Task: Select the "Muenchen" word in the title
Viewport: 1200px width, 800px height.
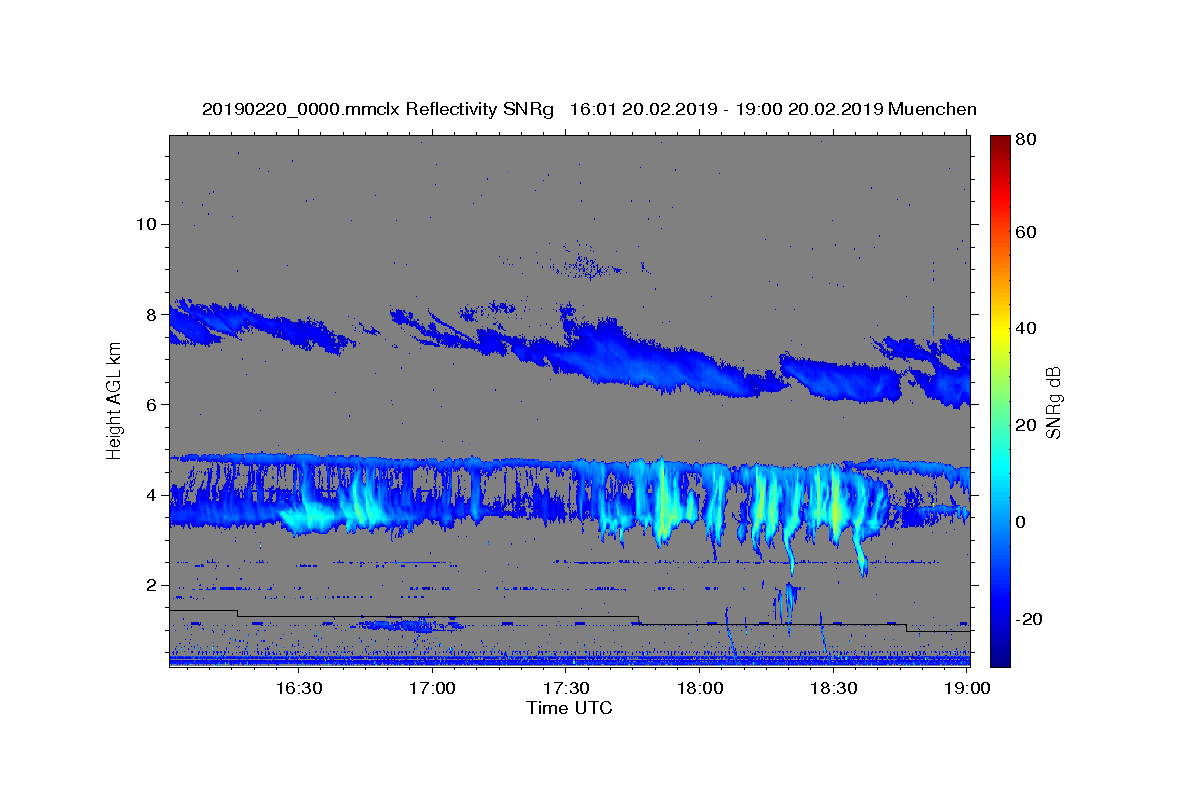Action: click(x=932, y=109)
